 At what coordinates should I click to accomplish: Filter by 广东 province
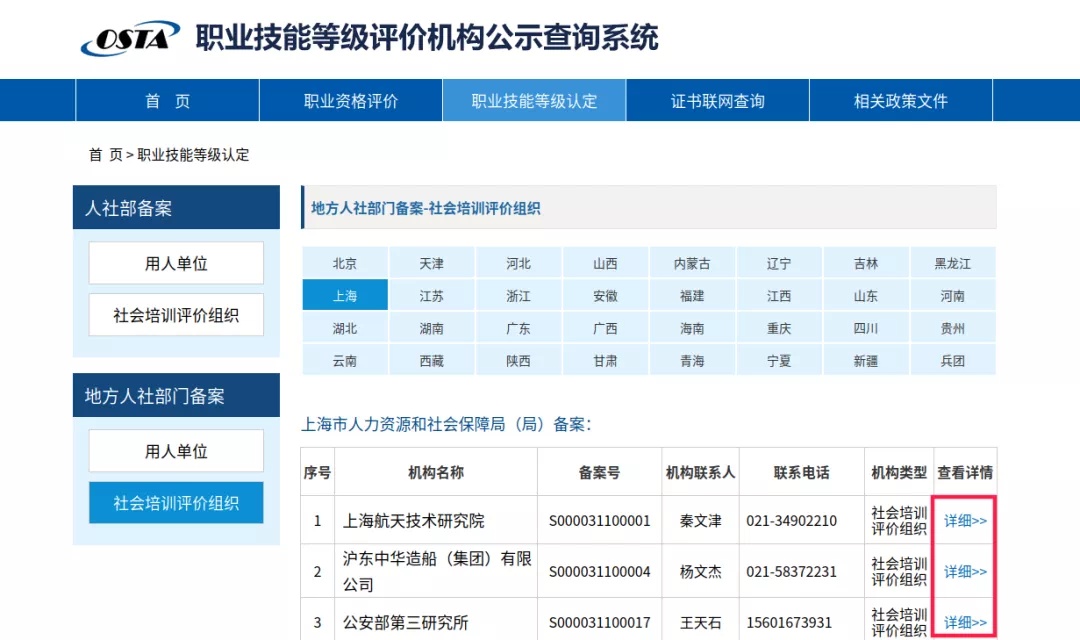point(518,328)
